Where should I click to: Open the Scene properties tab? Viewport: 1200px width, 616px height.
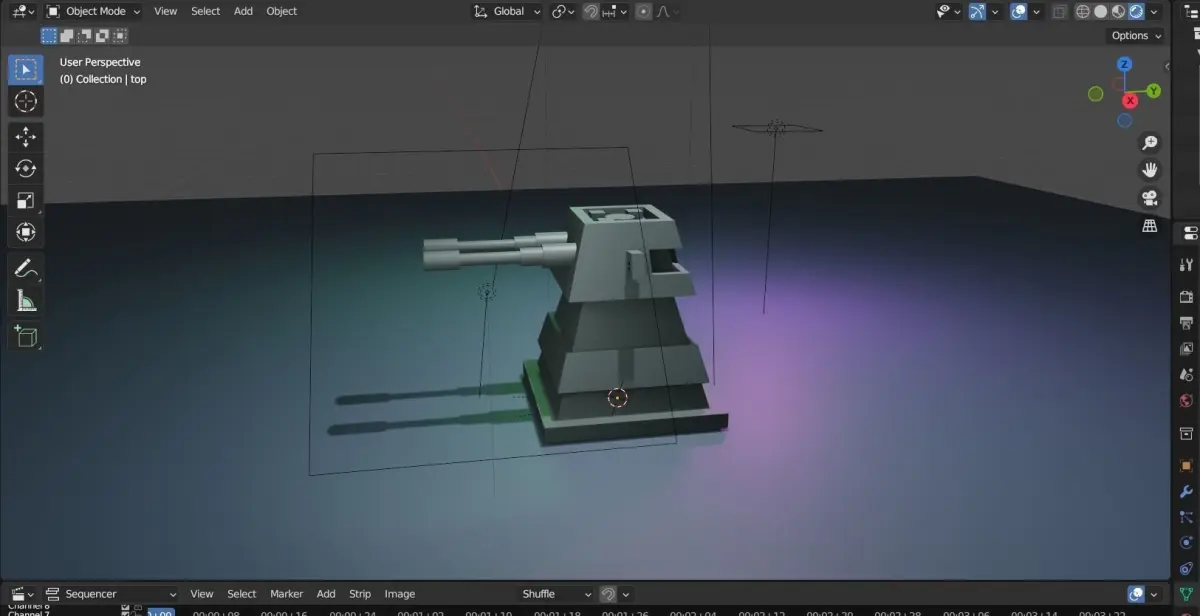(x=1186, y=375)
